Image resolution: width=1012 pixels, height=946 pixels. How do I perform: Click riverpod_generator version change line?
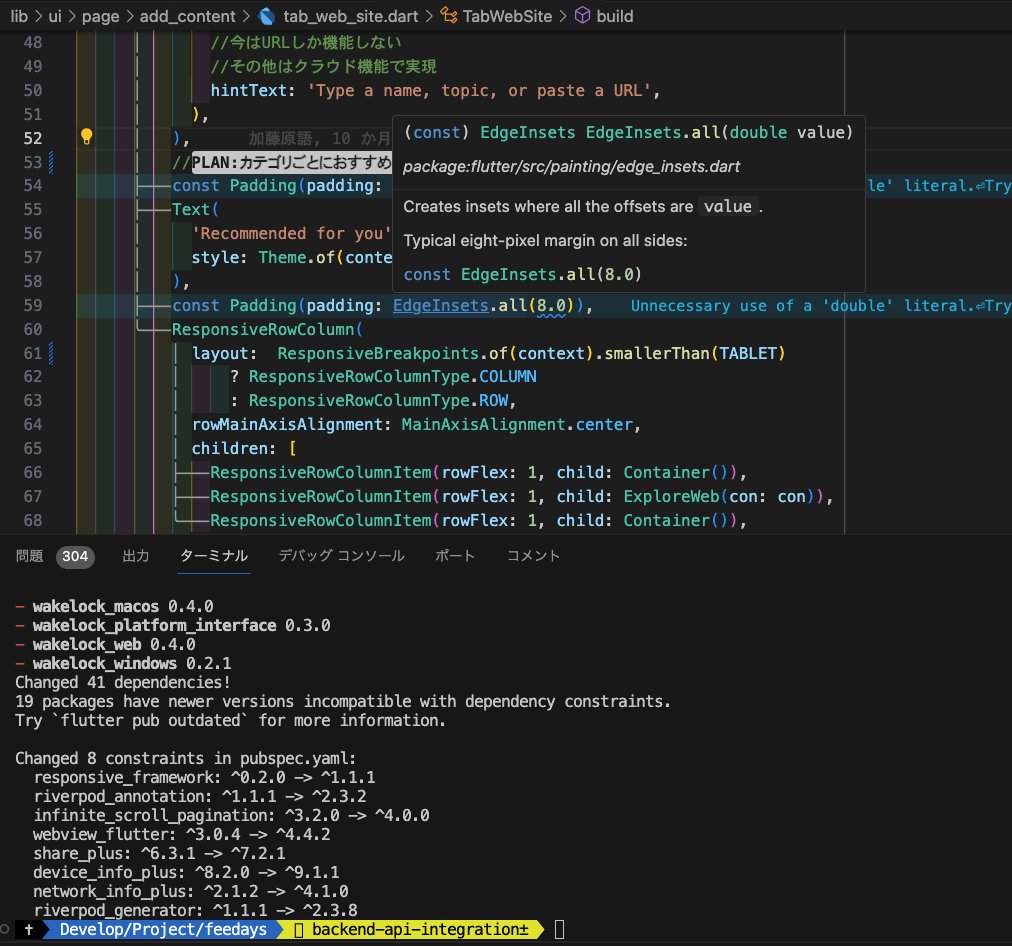196,911
